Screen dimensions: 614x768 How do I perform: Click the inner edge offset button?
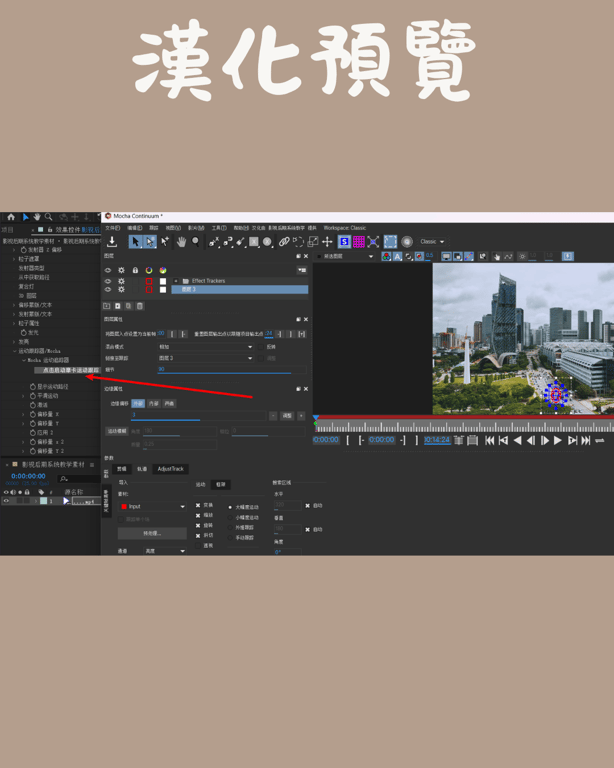[x=154, y=404]
